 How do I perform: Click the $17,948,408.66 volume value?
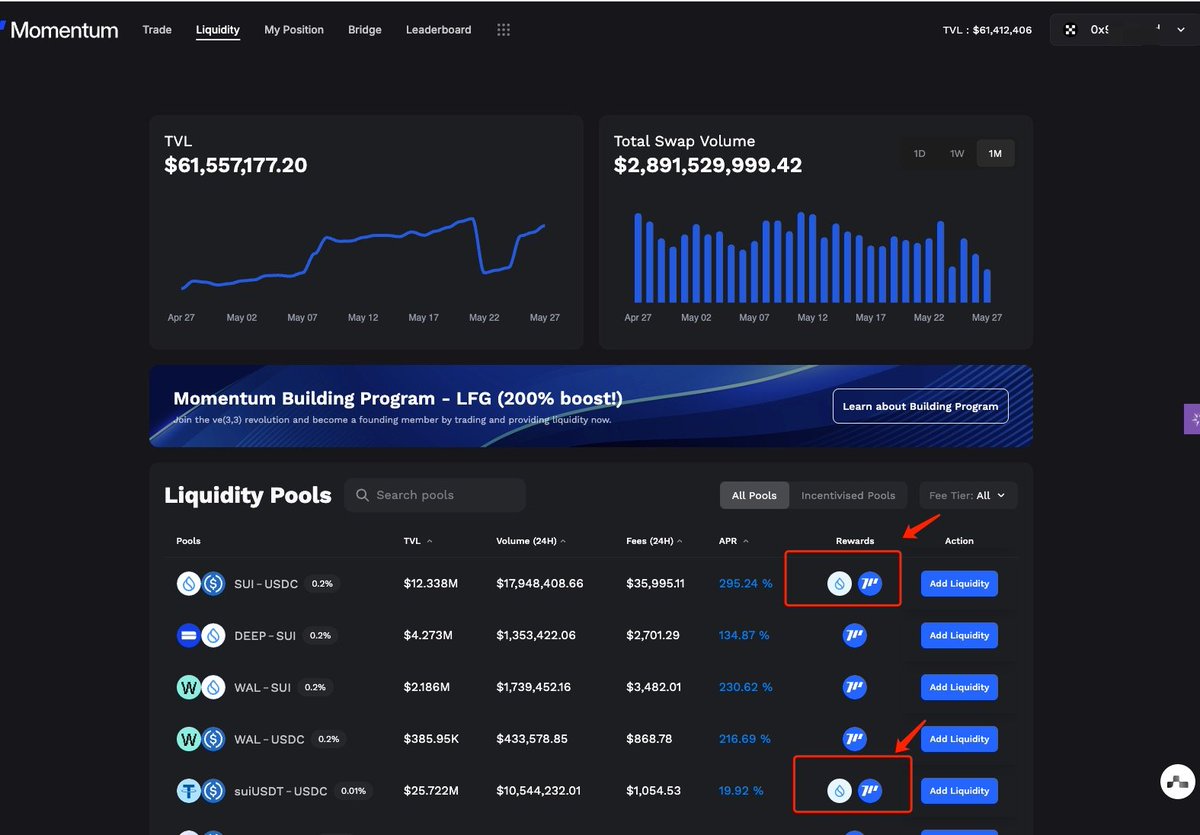click(540, 584)
